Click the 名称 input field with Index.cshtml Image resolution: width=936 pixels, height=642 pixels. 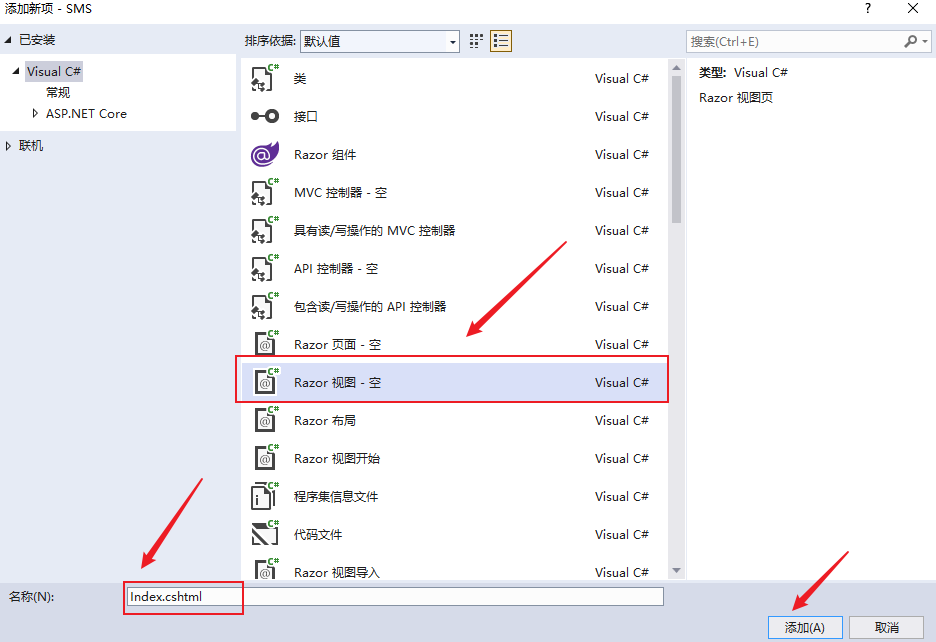[395, 597]
